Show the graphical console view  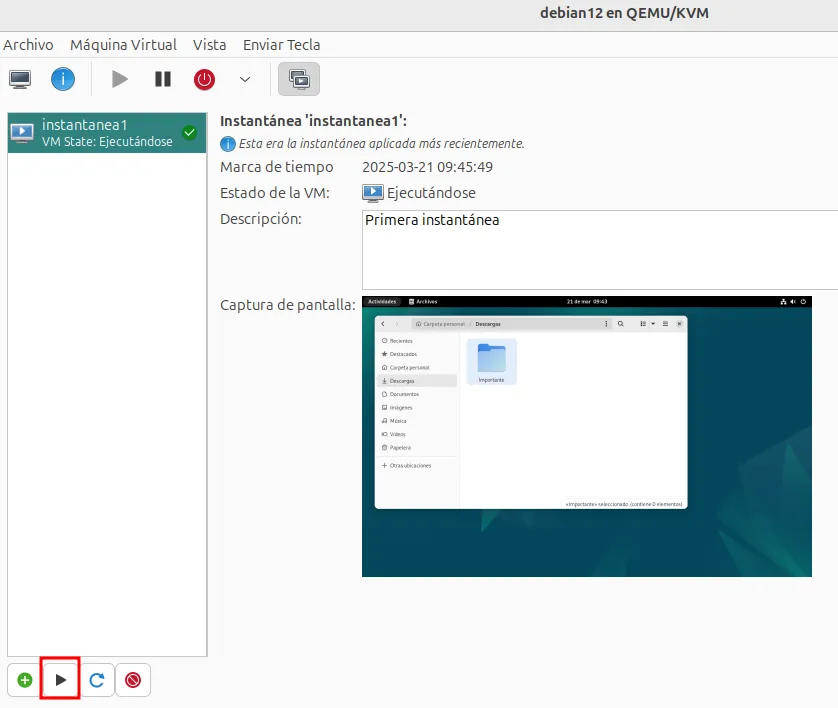click(20, 79)
